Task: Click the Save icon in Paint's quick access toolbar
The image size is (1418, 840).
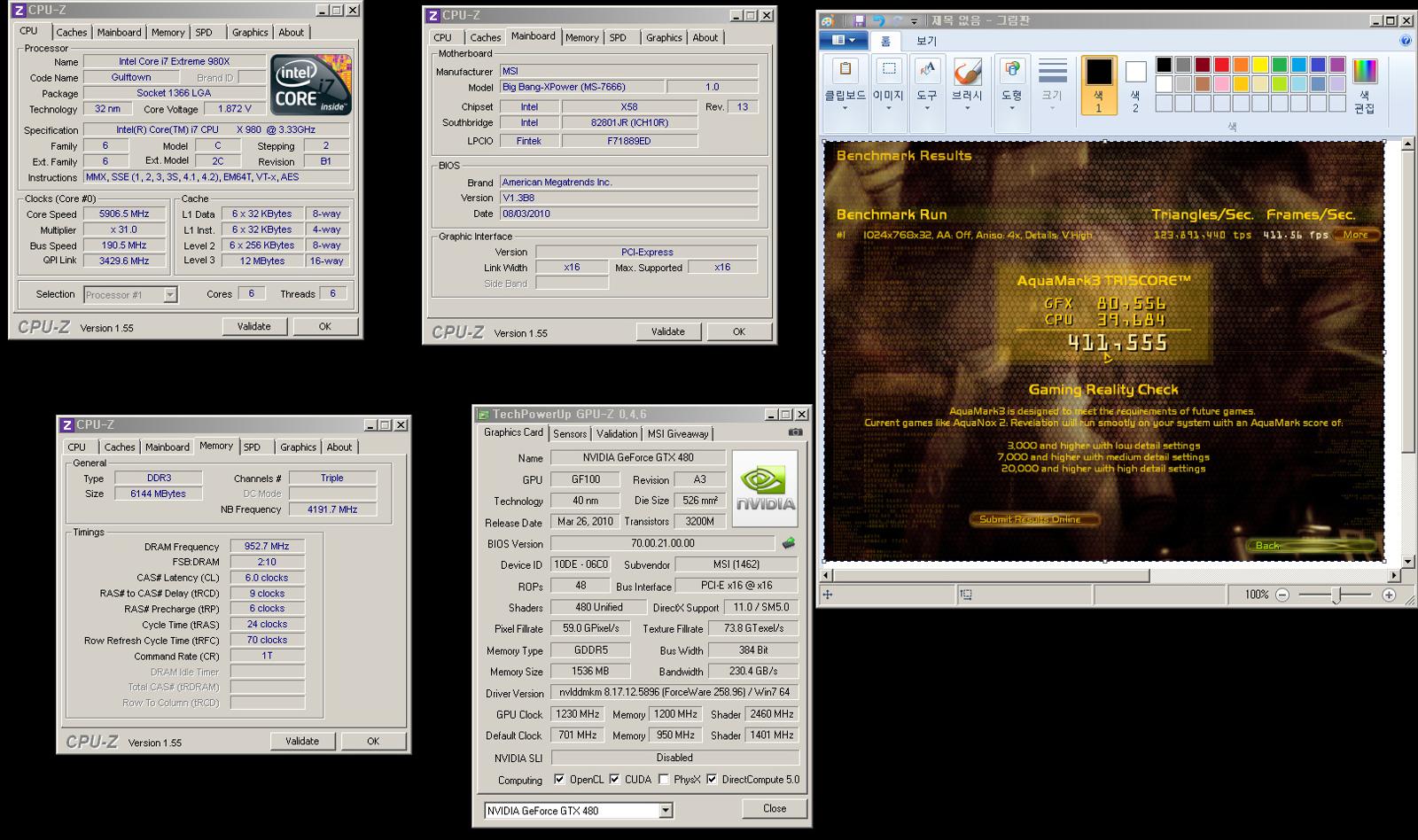Action: pos(860,20)
